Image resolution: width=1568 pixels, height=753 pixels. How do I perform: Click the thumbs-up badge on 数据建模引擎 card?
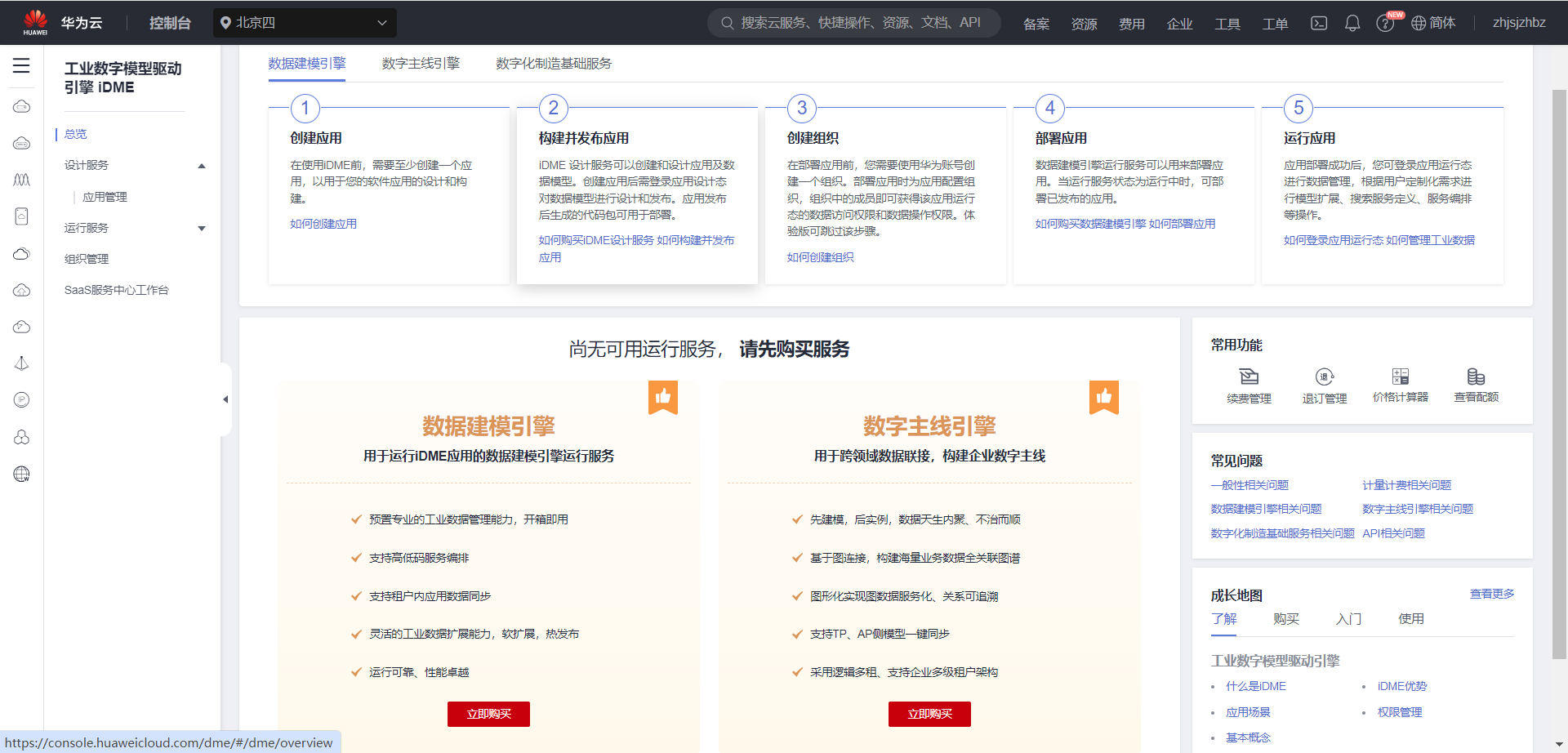[663, 398]
